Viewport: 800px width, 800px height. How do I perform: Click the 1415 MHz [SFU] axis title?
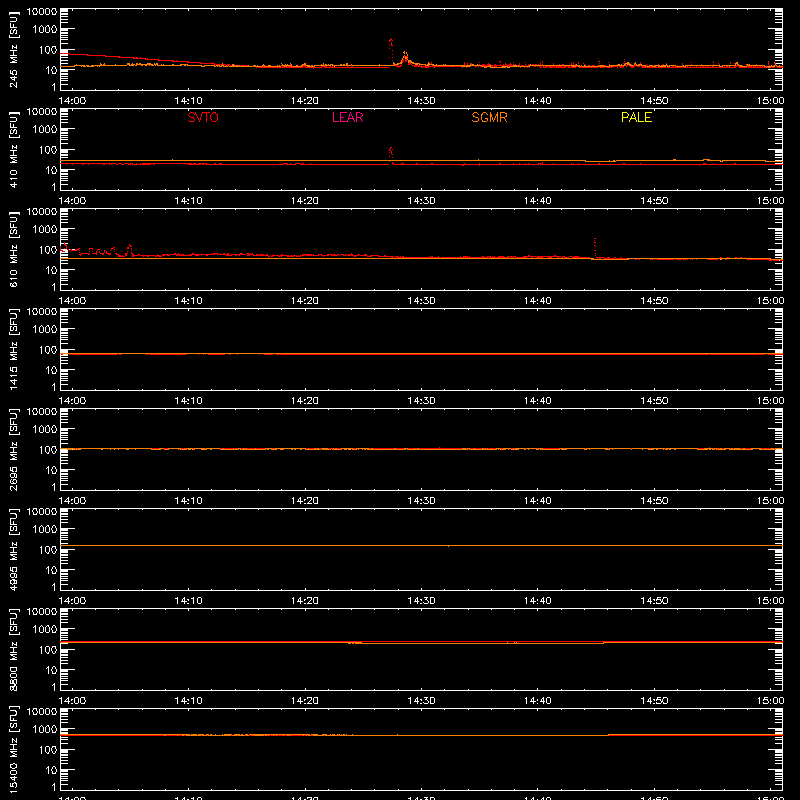pyautogui.click(x=13, y=349)
